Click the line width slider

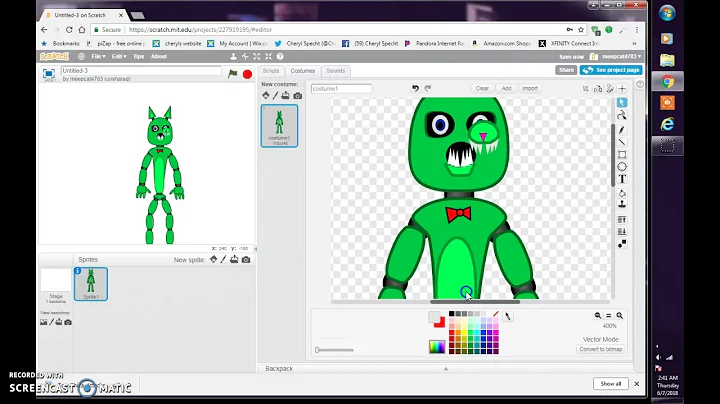click(334, 350)
